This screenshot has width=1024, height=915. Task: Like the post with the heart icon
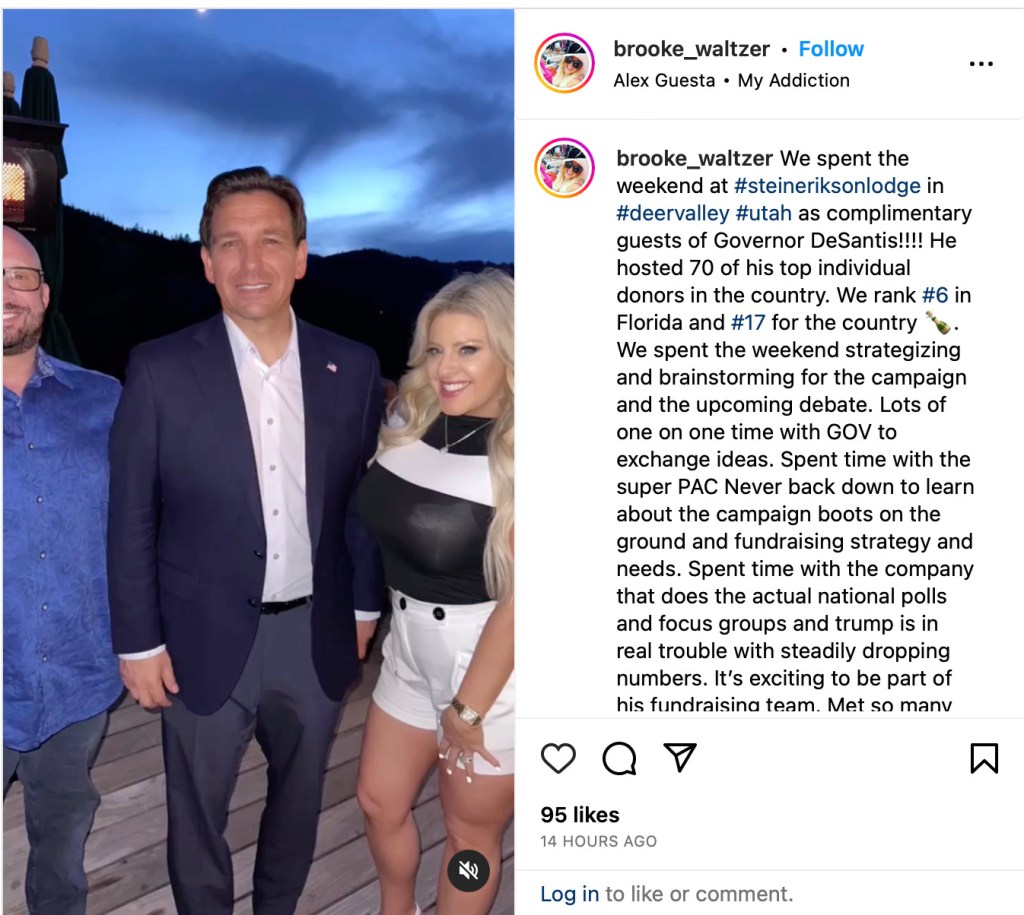pos(558,758)
